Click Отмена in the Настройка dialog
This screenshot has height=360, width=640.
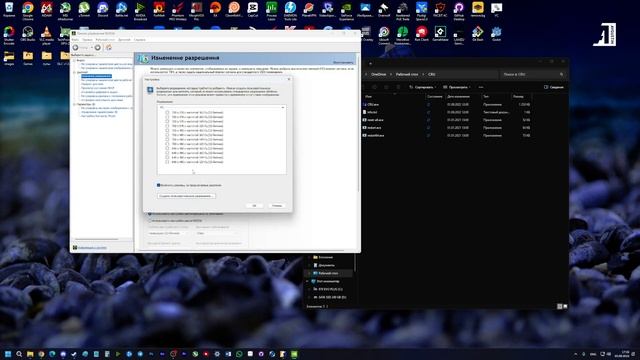(277, 205)
